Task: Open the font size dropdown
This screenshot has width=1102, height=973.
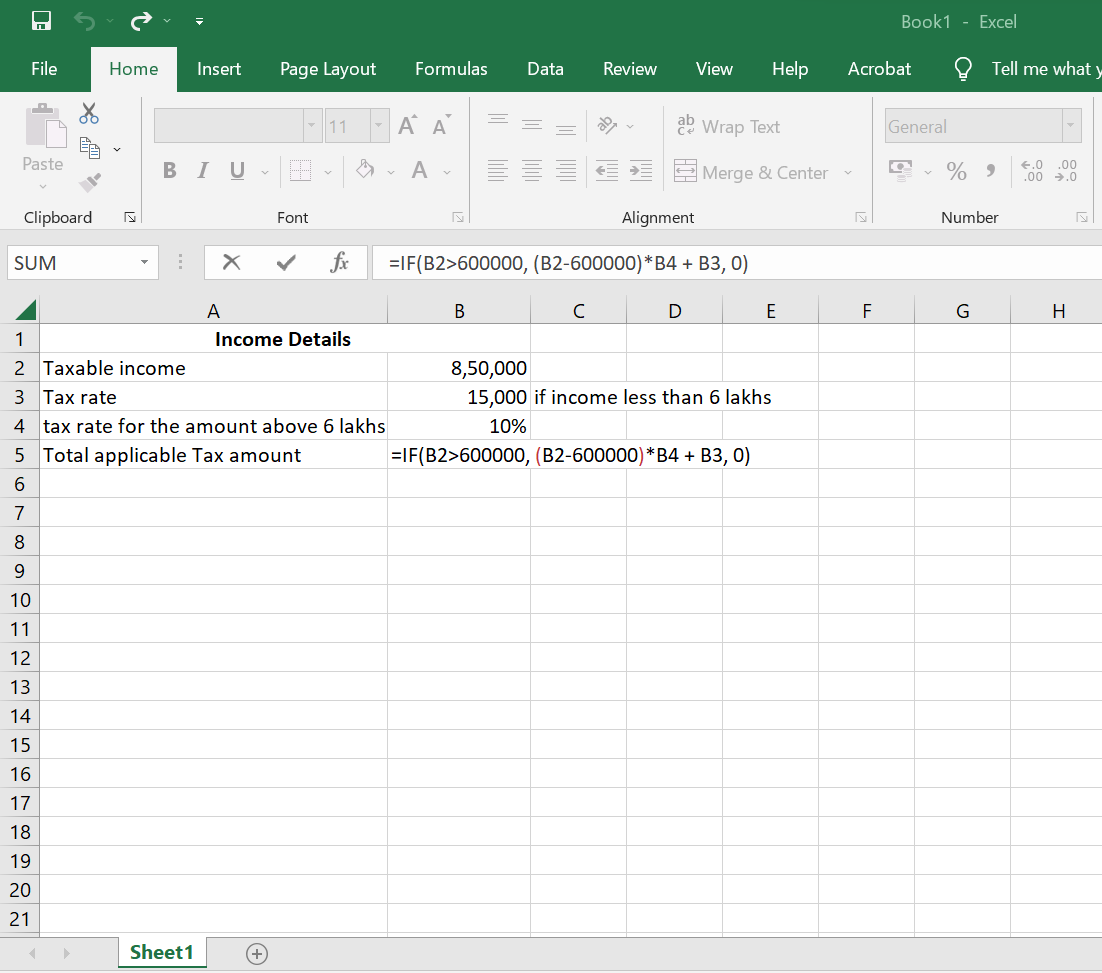Action: (379, 126)
